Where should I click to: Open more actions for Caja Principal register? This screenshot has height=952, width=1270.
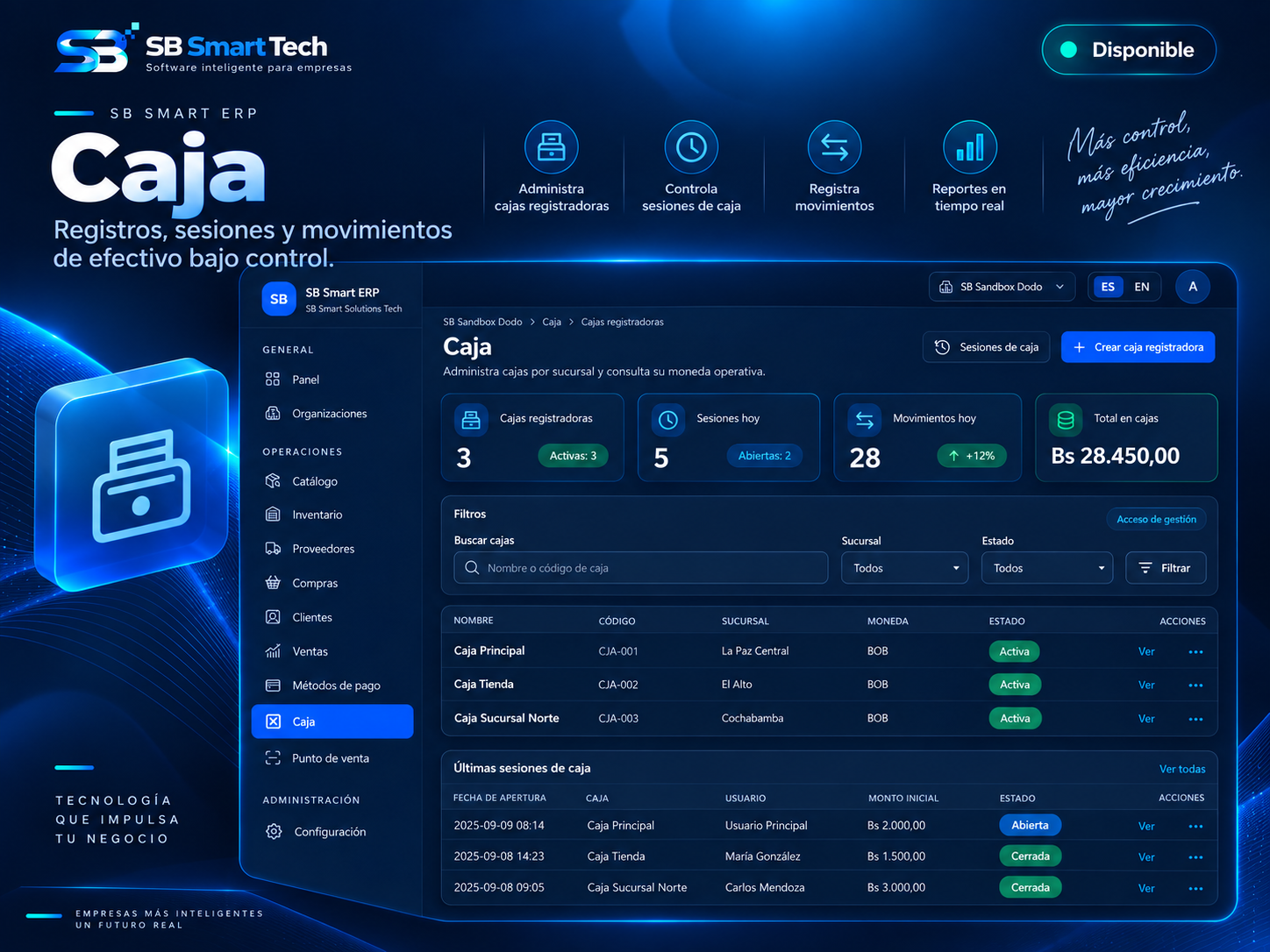(x=1195, y=652)
